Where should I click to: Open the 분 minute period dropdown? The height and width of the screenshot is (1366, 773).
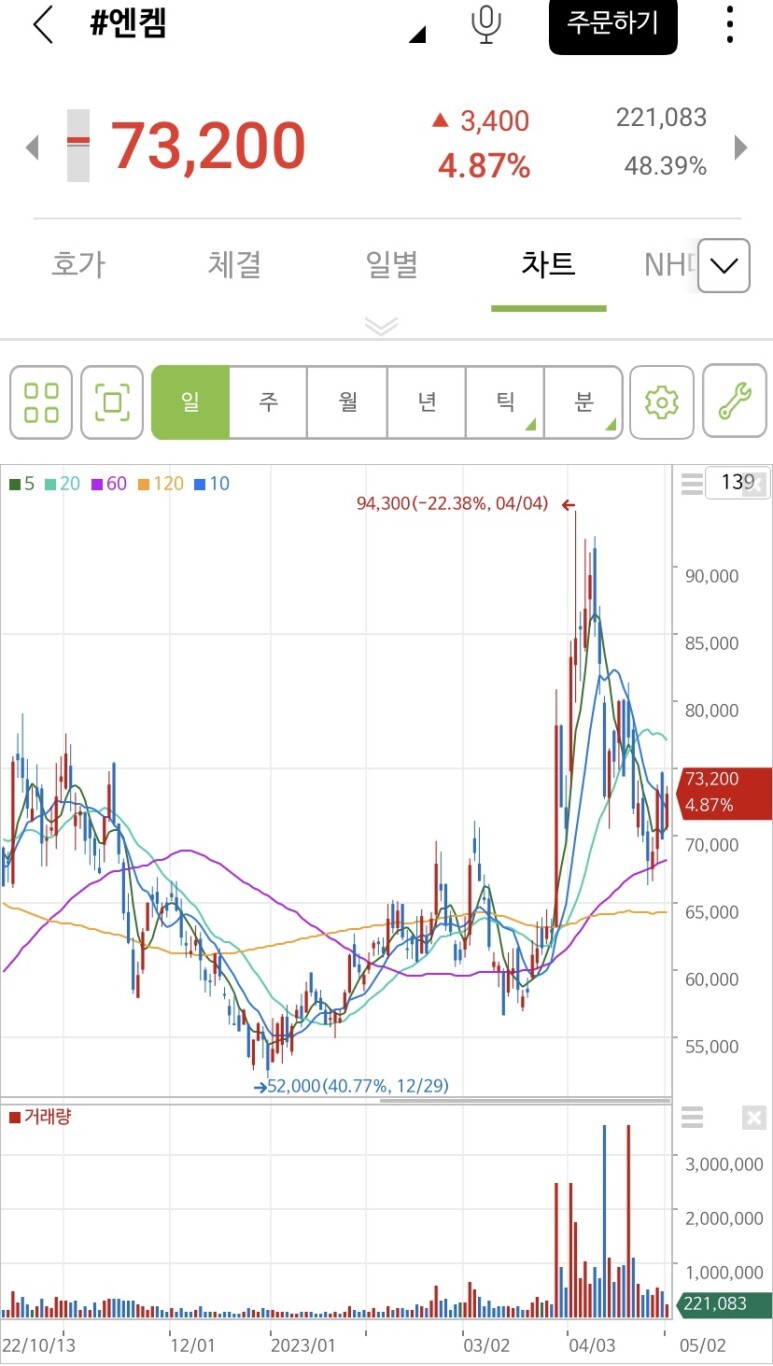pyautogui.click(x=583, y=402)
